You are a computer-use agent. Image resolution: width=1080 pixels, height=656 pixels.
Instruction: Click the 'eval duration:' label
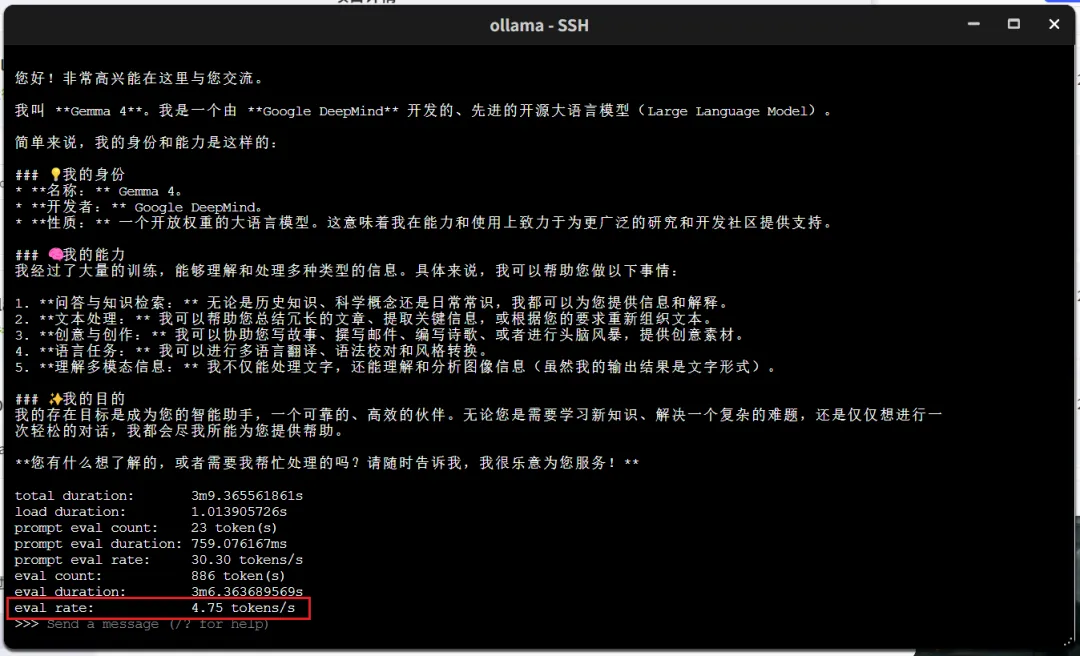pyautogui.click(x=70, y=592)
